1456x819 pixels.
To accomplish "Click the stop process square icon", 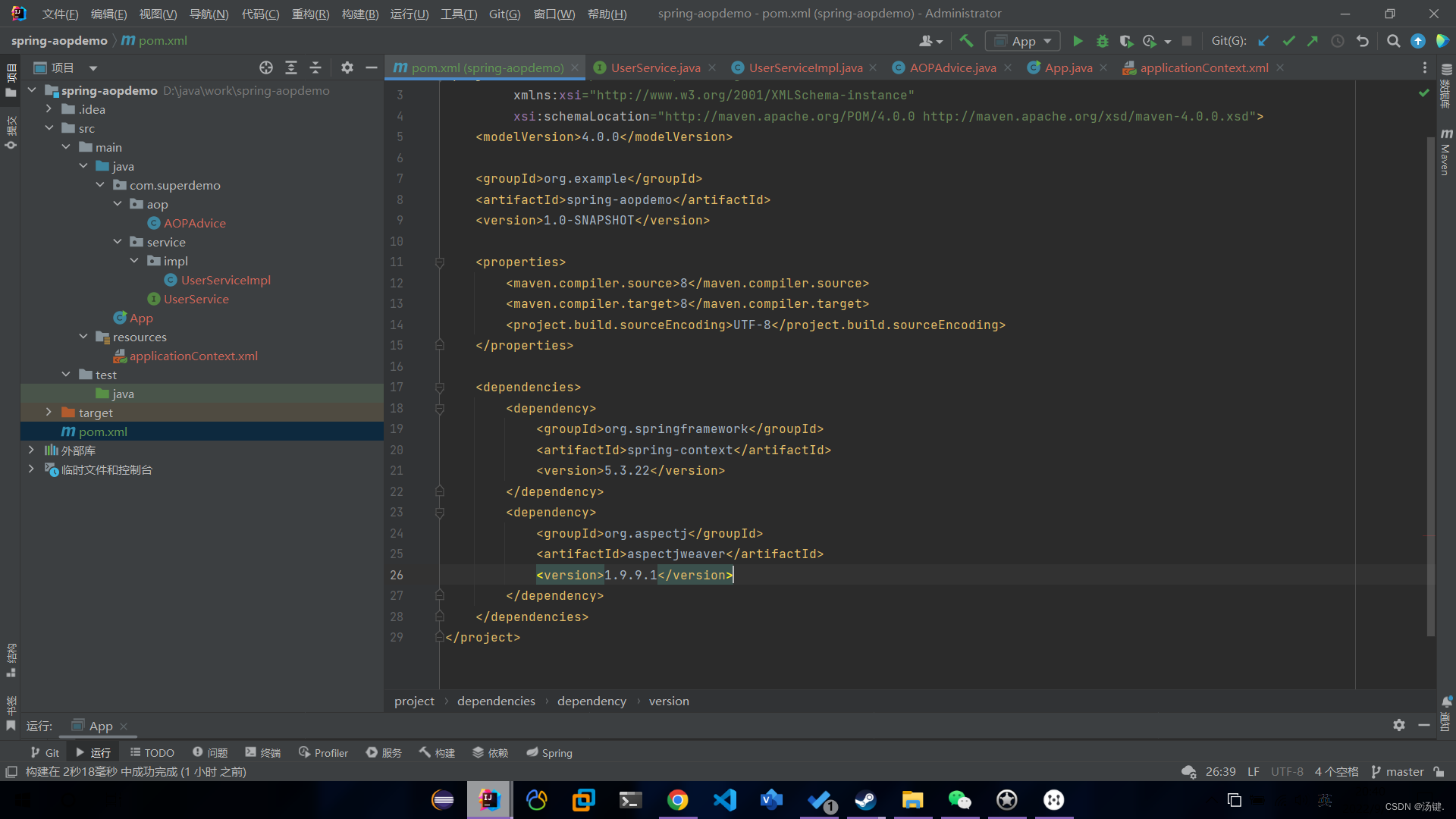I will tap(1187, 41).
